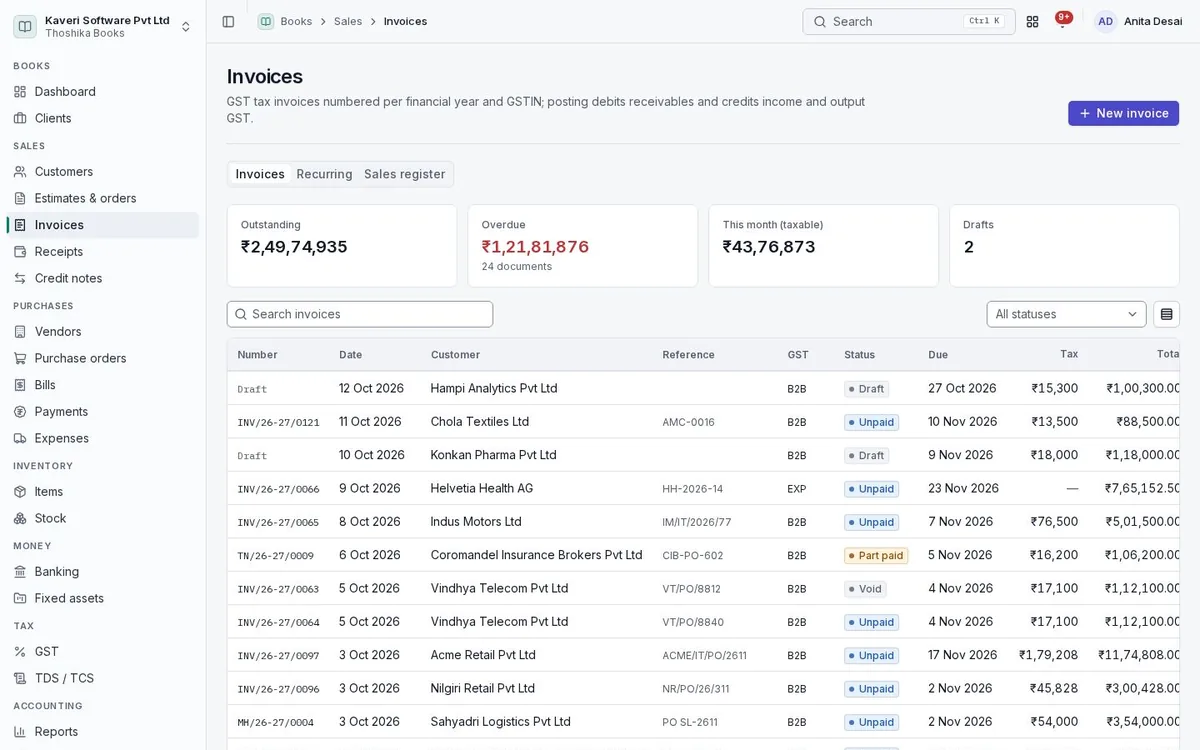Screen dimensions: 1200x750
Task: Open invoice INV/26-27/0121
Action: click(278, 423)
